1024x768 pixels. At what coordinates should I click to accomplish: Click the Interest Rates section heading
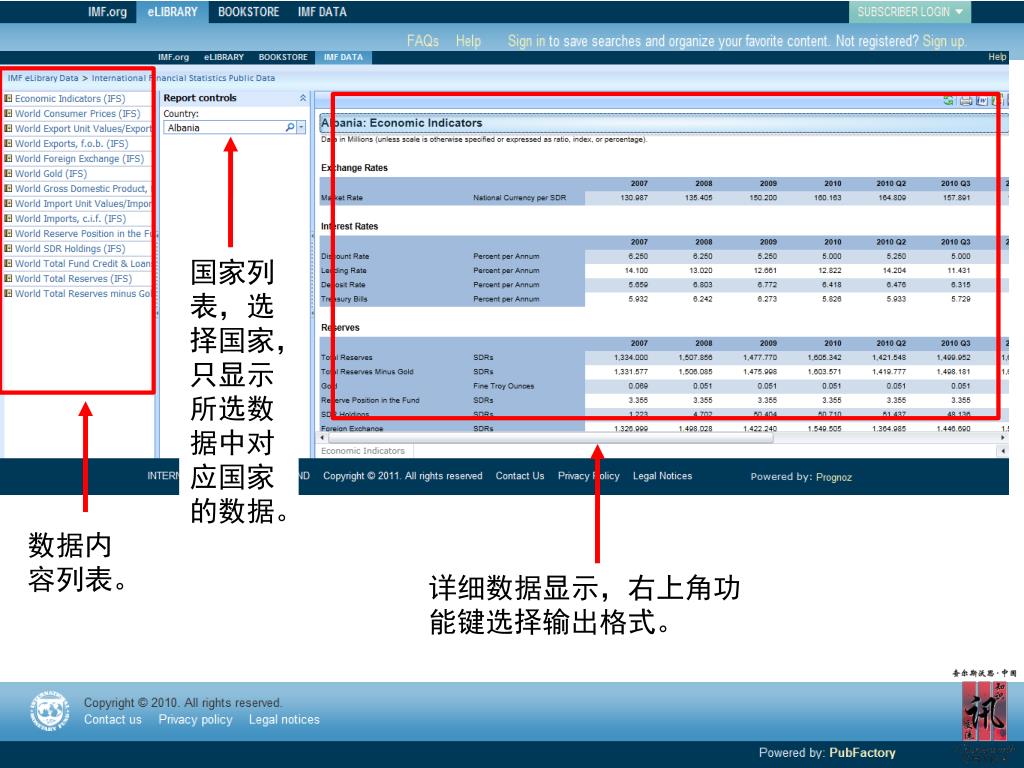[349, 227]
